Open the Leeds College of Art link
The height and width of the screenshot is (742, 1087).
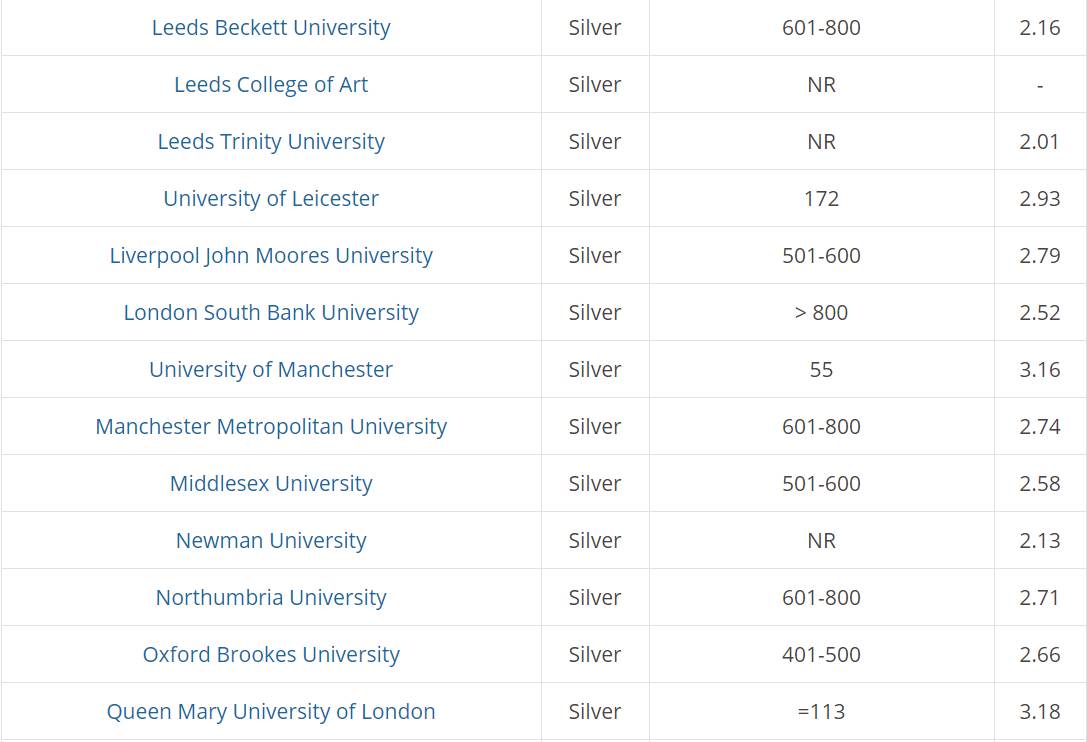271,85
